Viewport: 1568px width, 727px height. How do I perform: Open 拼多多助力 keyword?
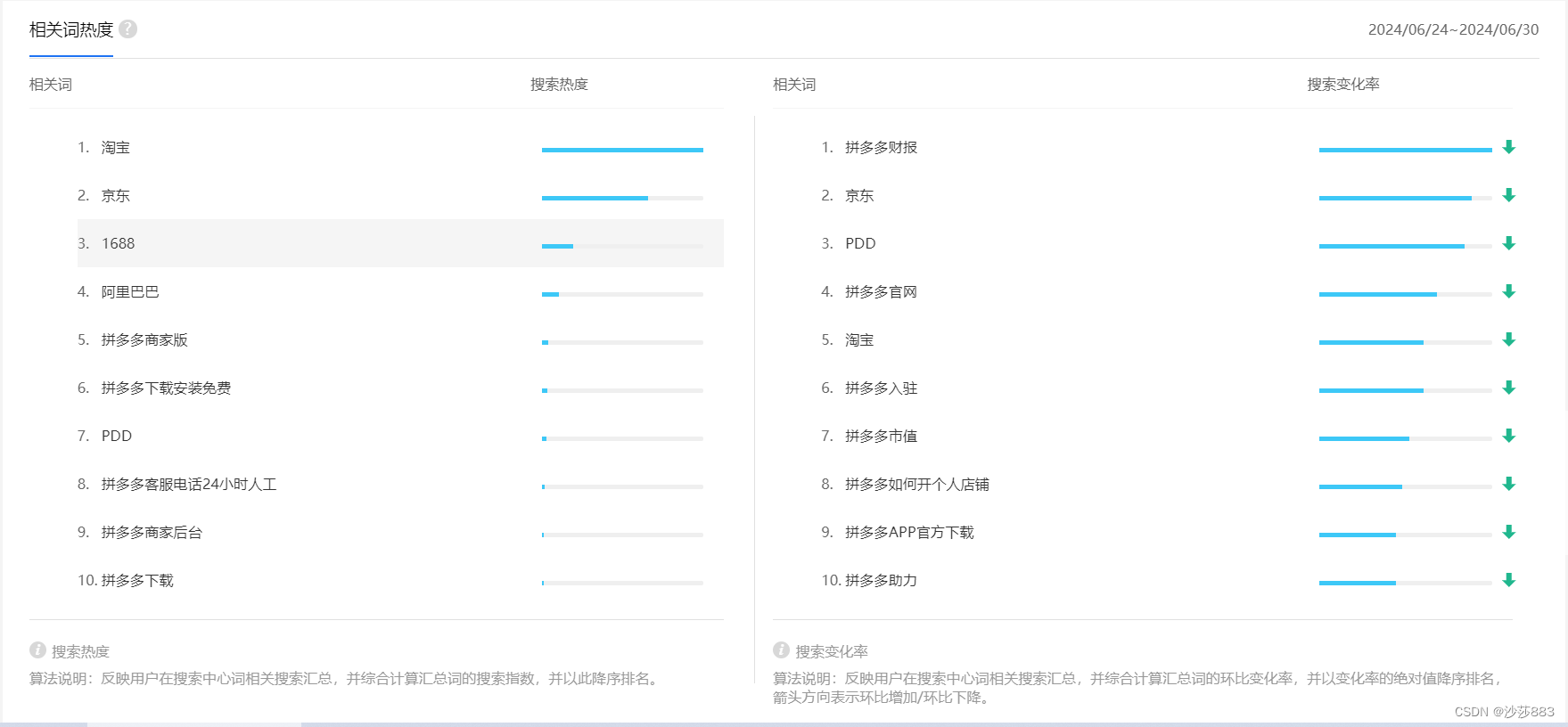tap(882, 581)
